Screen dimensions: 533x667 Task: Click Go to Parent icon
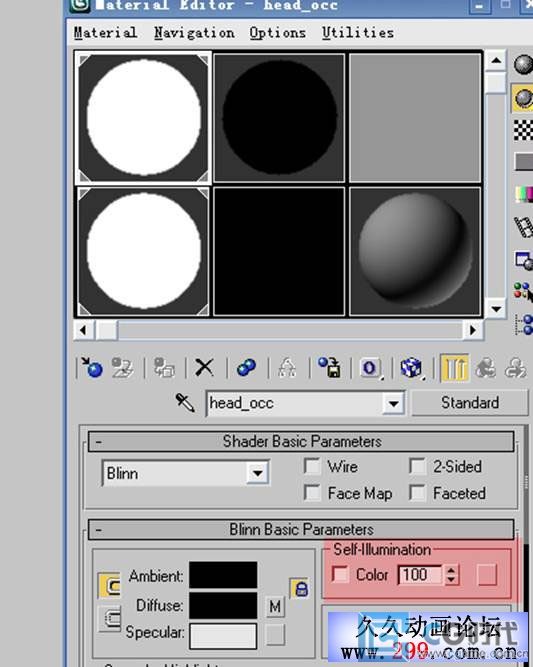tap(485, 368)
